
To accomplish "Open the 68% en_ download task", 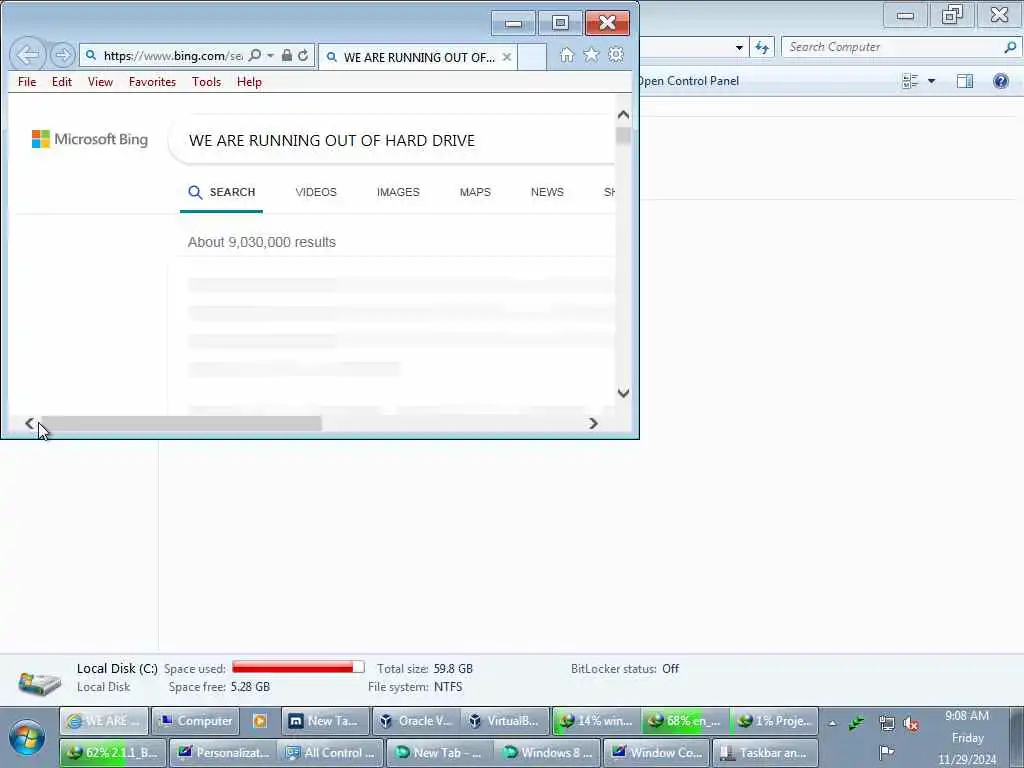I will pyautogui.click(x=685, y=721).
